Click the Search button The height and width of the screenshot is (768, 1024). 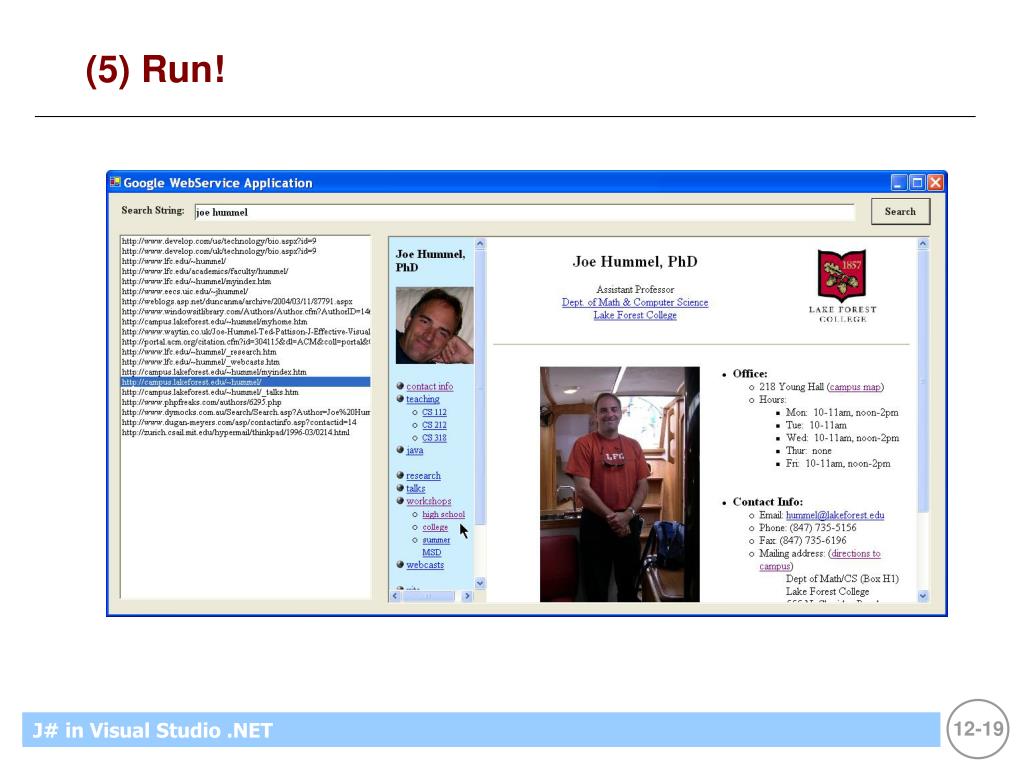coord(900,212)
